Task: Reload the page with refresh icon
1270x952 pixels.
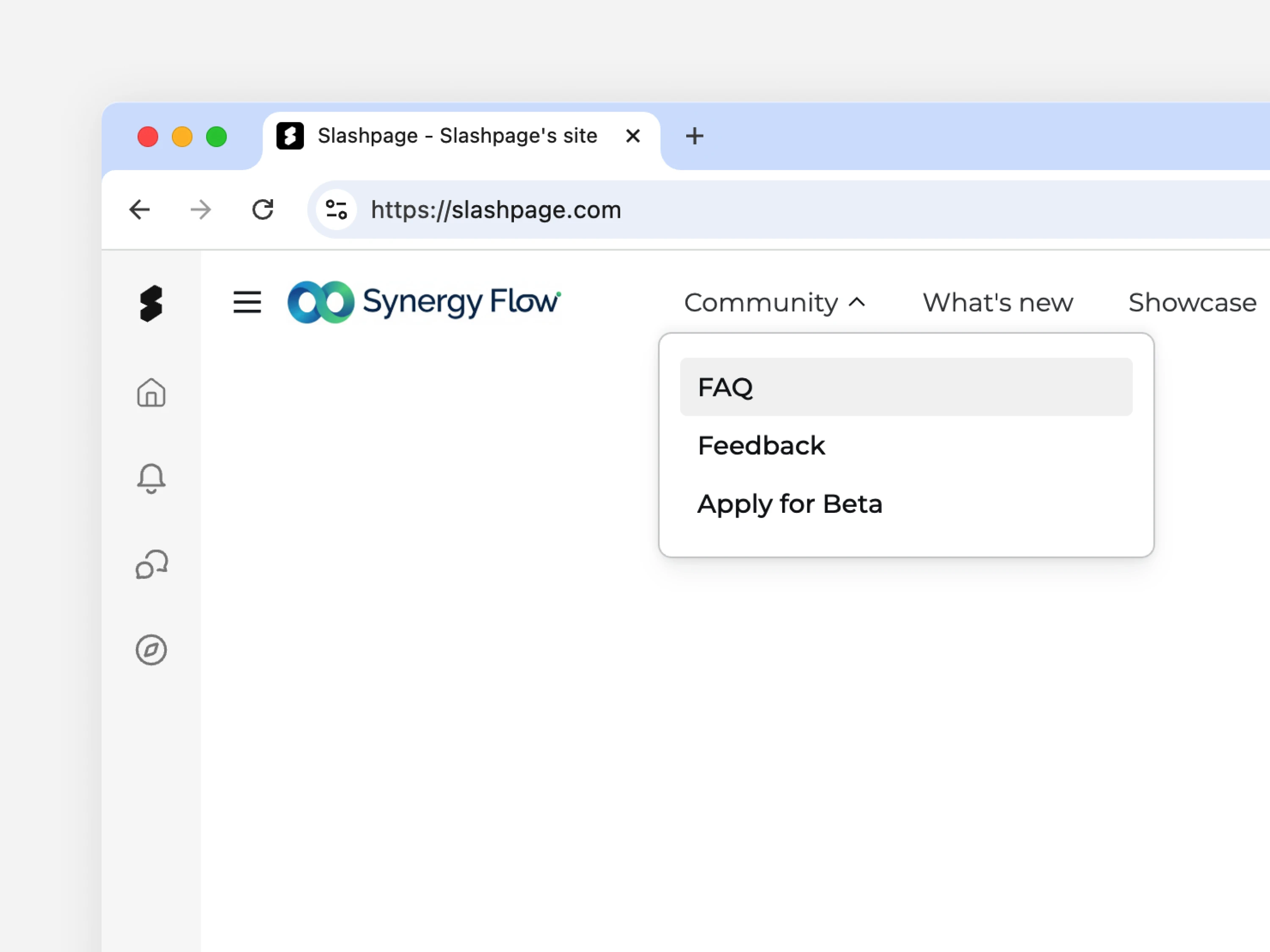Action: coord(263,209)
